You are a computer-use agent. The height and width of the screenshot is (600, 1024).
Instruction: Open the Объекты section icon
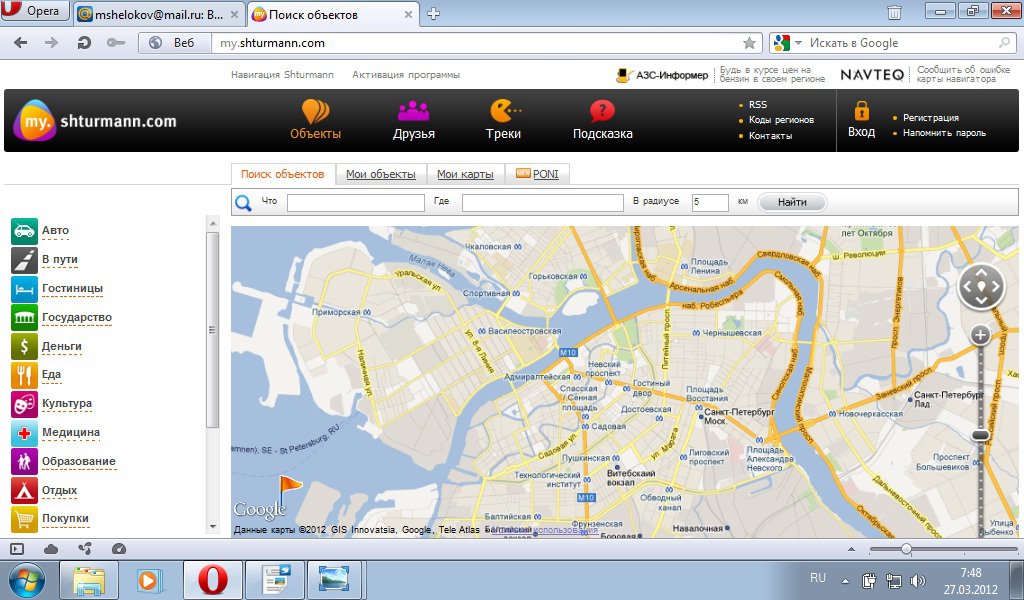tap(315, 111)
